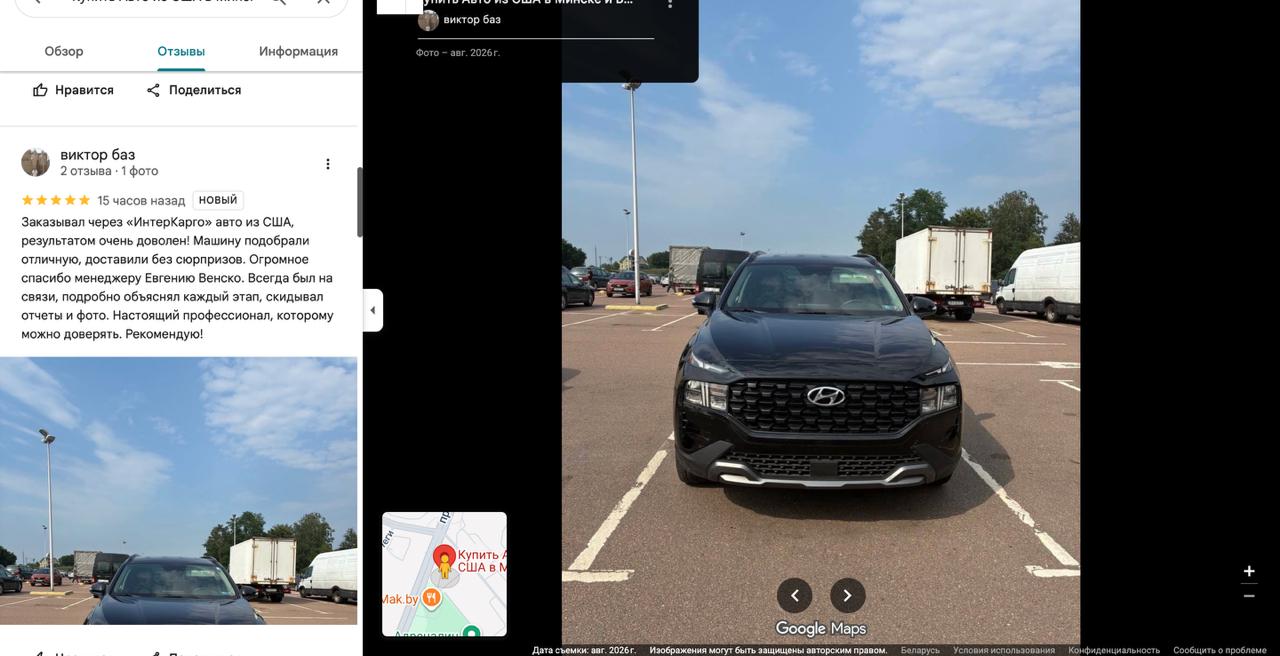
Task: Click Сообщить о проблеме footer link
Action: (x=1220, y=650)
